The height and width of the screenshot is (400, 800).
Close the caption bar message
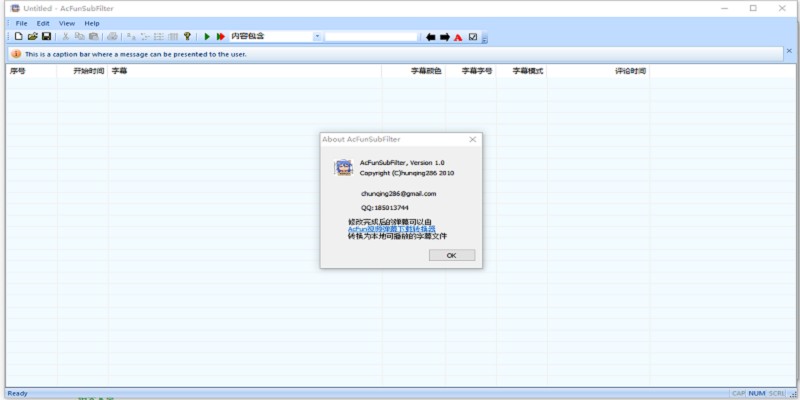[x=789, y=51]
